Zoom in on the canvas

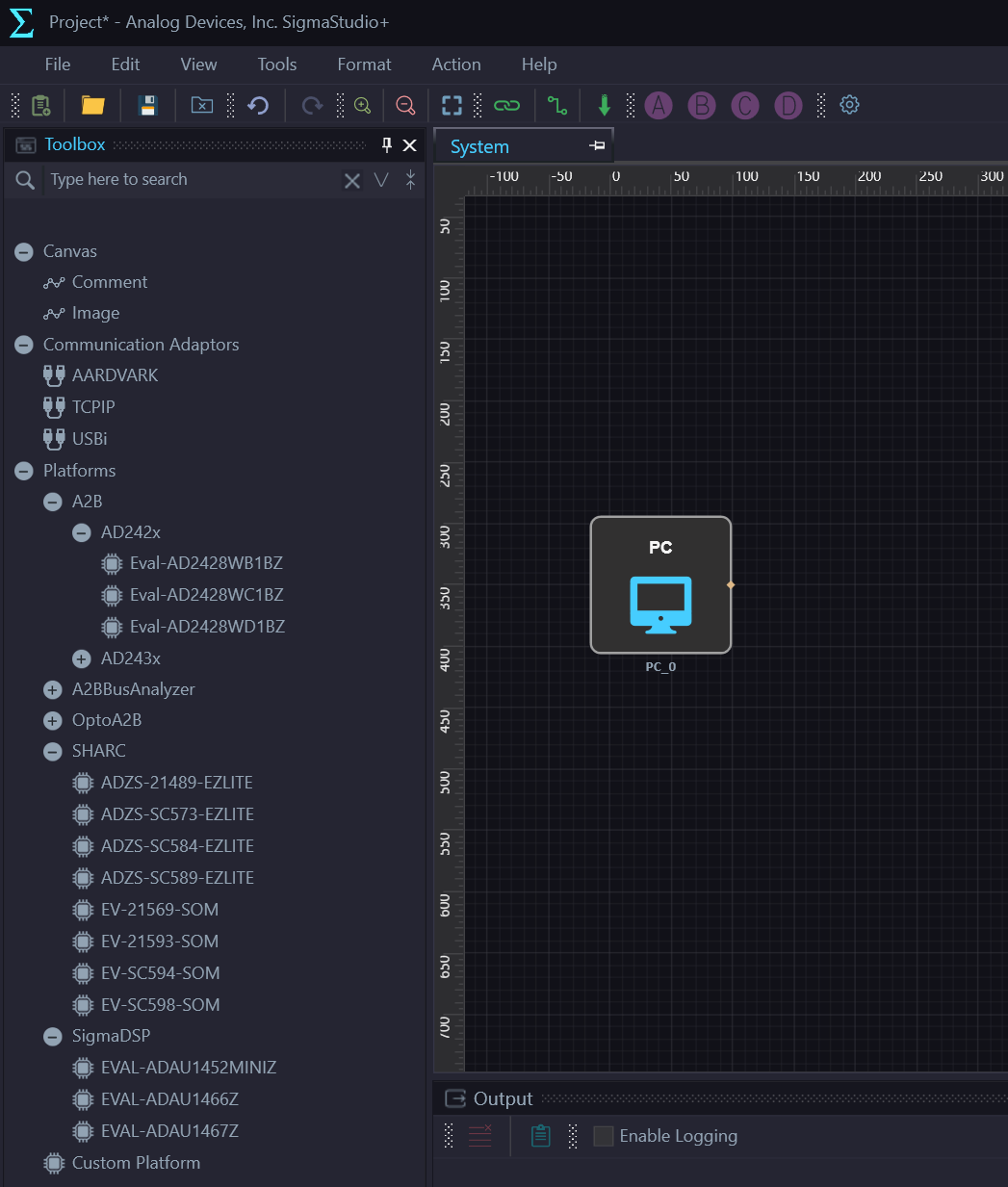pos(363,105)
